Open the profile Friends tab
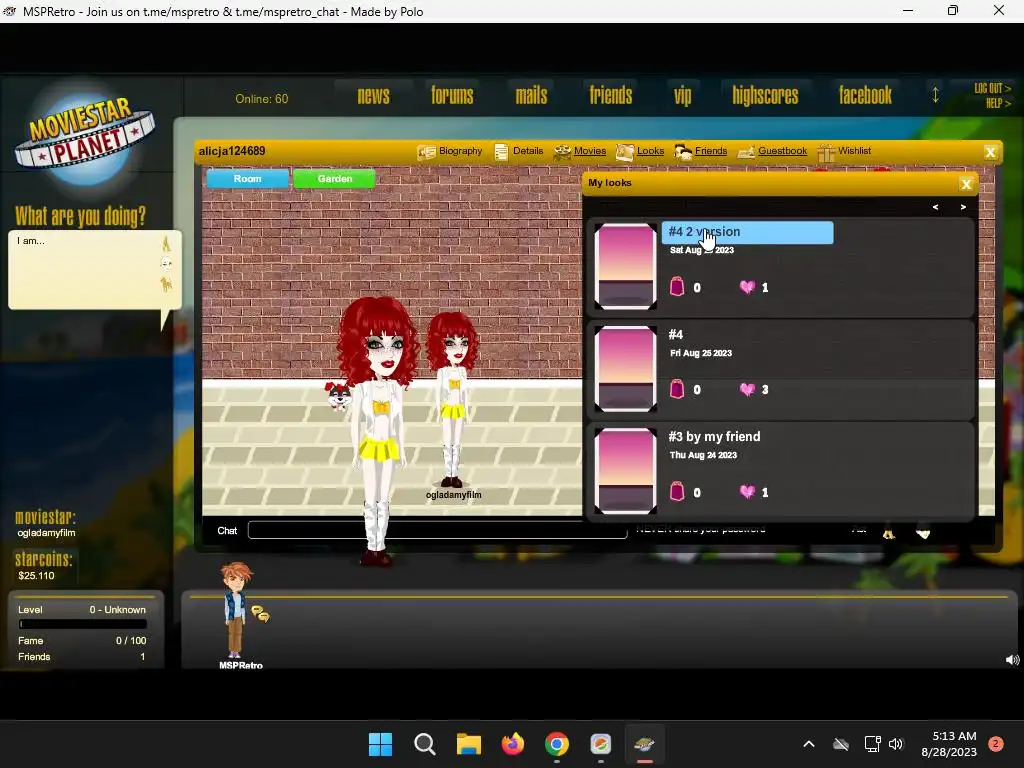The height and width of the screenshot is (768, 1024). 711,151
